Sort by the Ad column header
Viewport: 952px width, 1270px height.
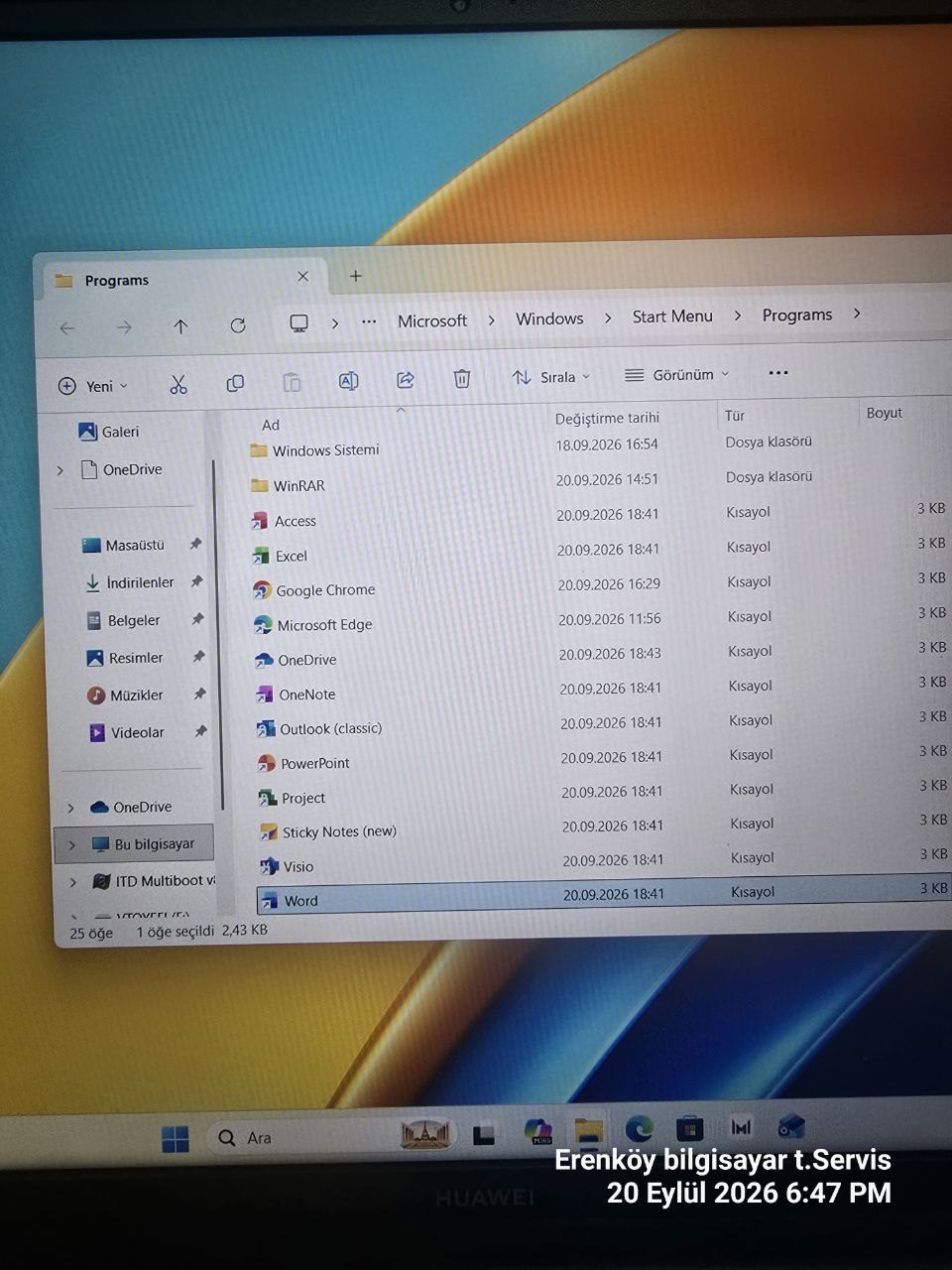(271, 425)
